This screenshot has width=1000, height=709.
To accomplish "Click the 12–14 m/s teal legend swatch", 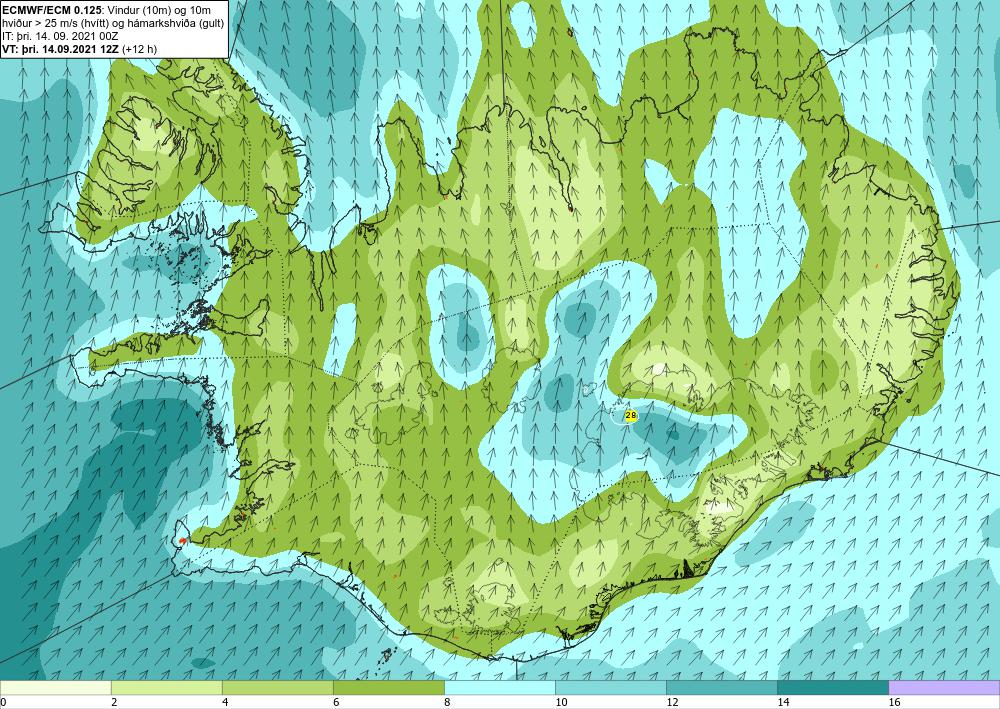I will [722, 687].
